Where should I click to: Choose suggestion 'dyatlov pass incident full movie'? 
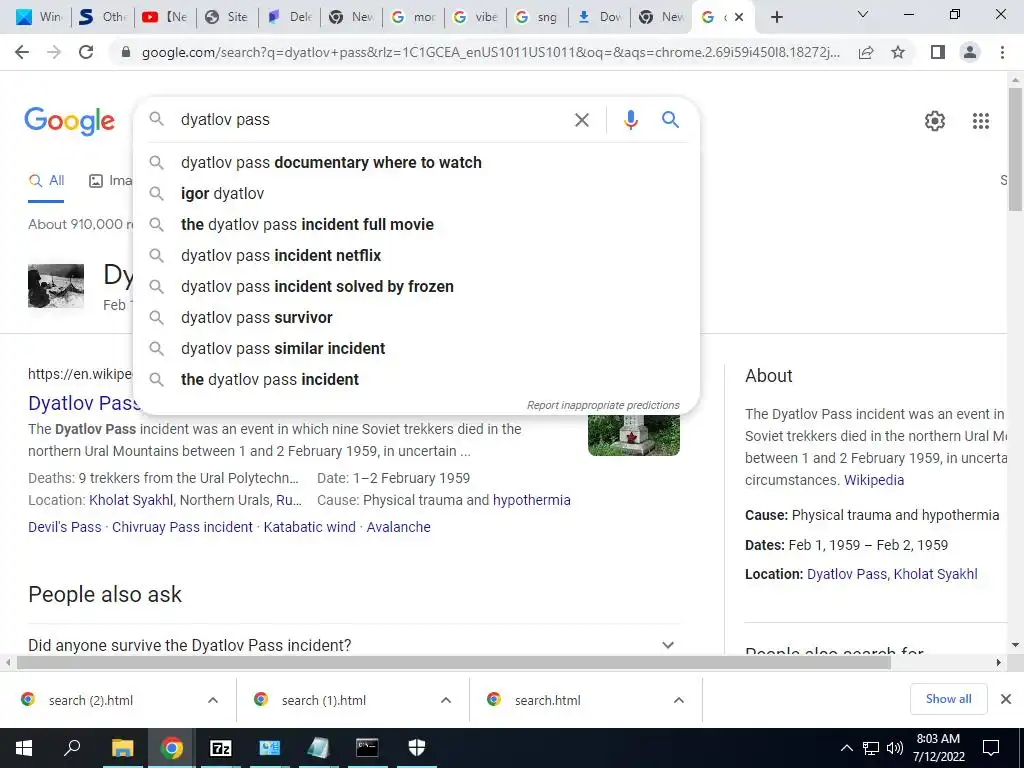click(417, 225)
